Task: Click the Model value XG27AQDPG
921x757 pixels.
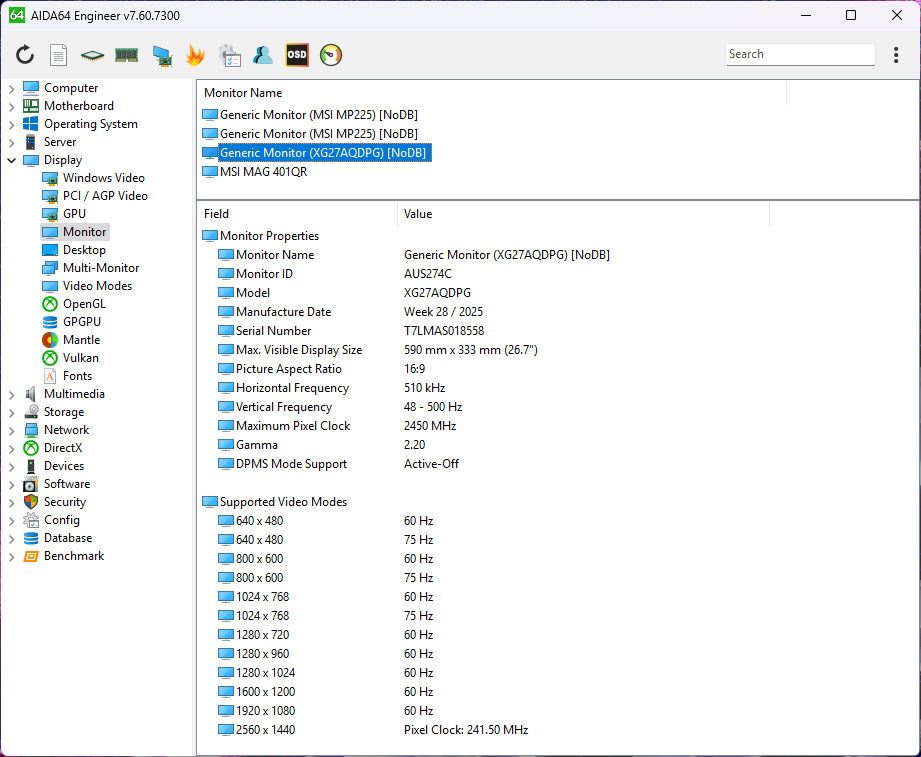Action: click(x=437, y=292)
